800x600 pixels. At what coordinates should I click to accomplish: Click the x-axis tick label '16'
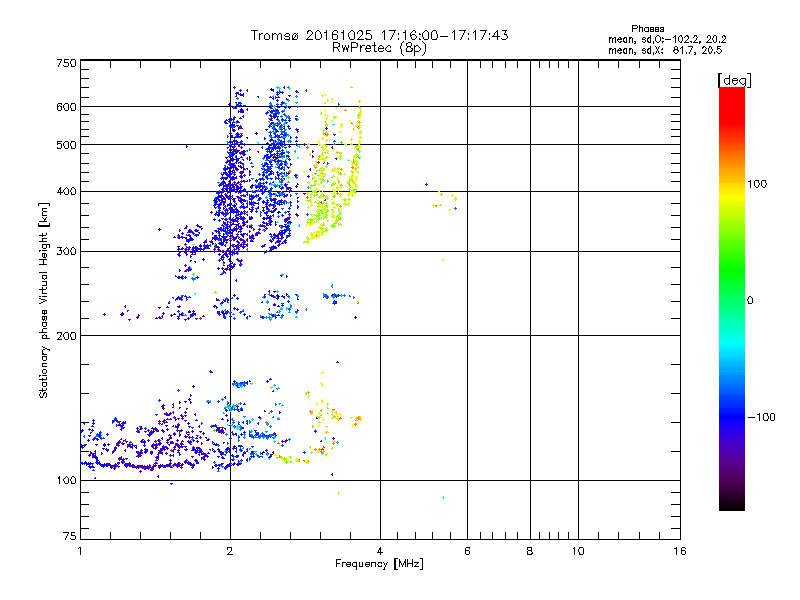coord(680,551)
